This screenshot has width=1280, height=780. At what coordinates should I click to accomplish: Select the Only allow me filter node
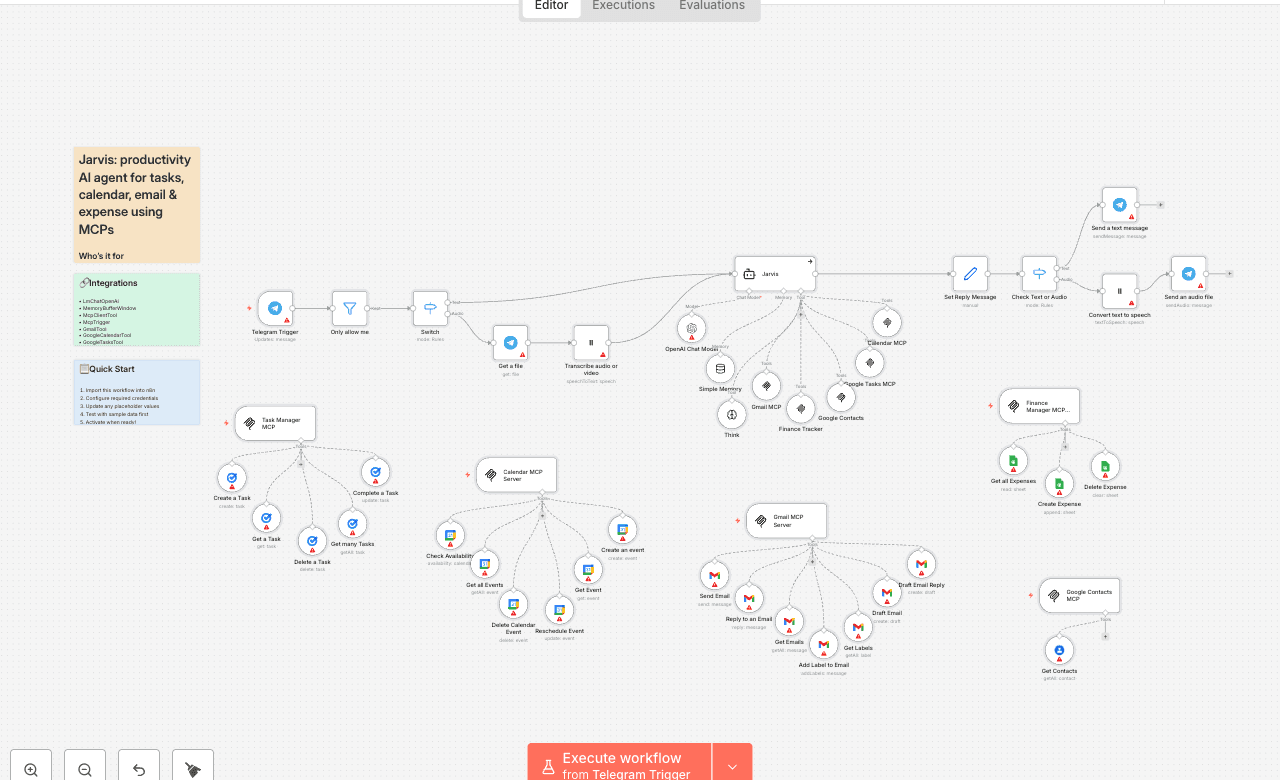click(x=349, y=308)
